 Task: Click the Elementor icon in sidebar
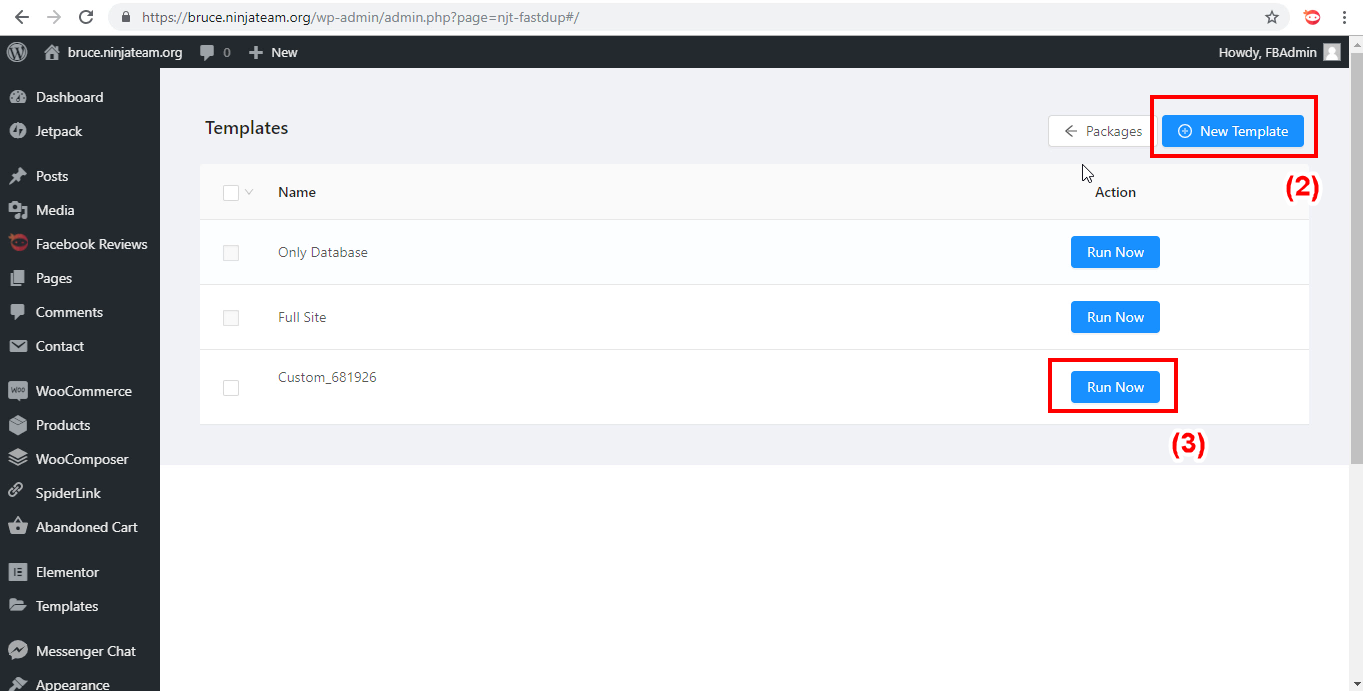[17, 572]
